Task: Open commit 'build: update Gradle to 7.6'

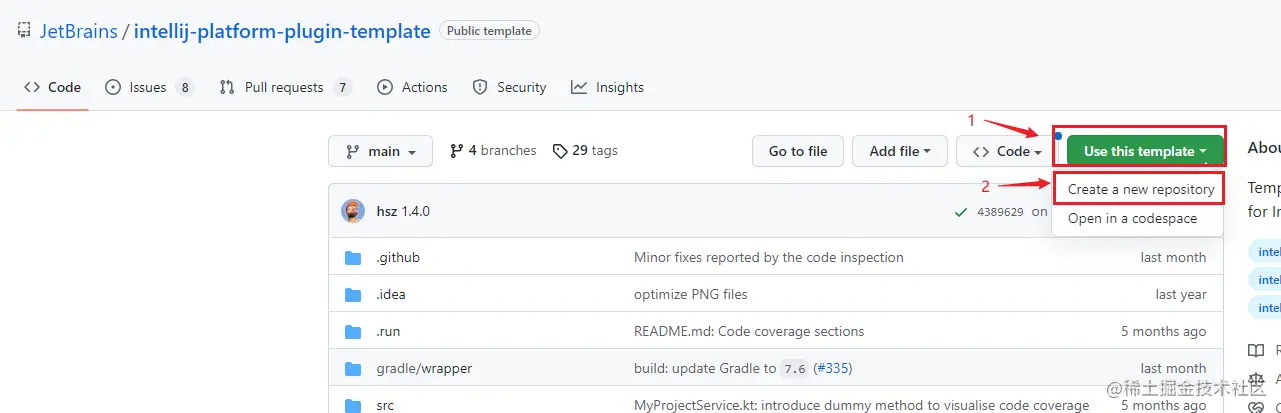Action: point(720,368)
